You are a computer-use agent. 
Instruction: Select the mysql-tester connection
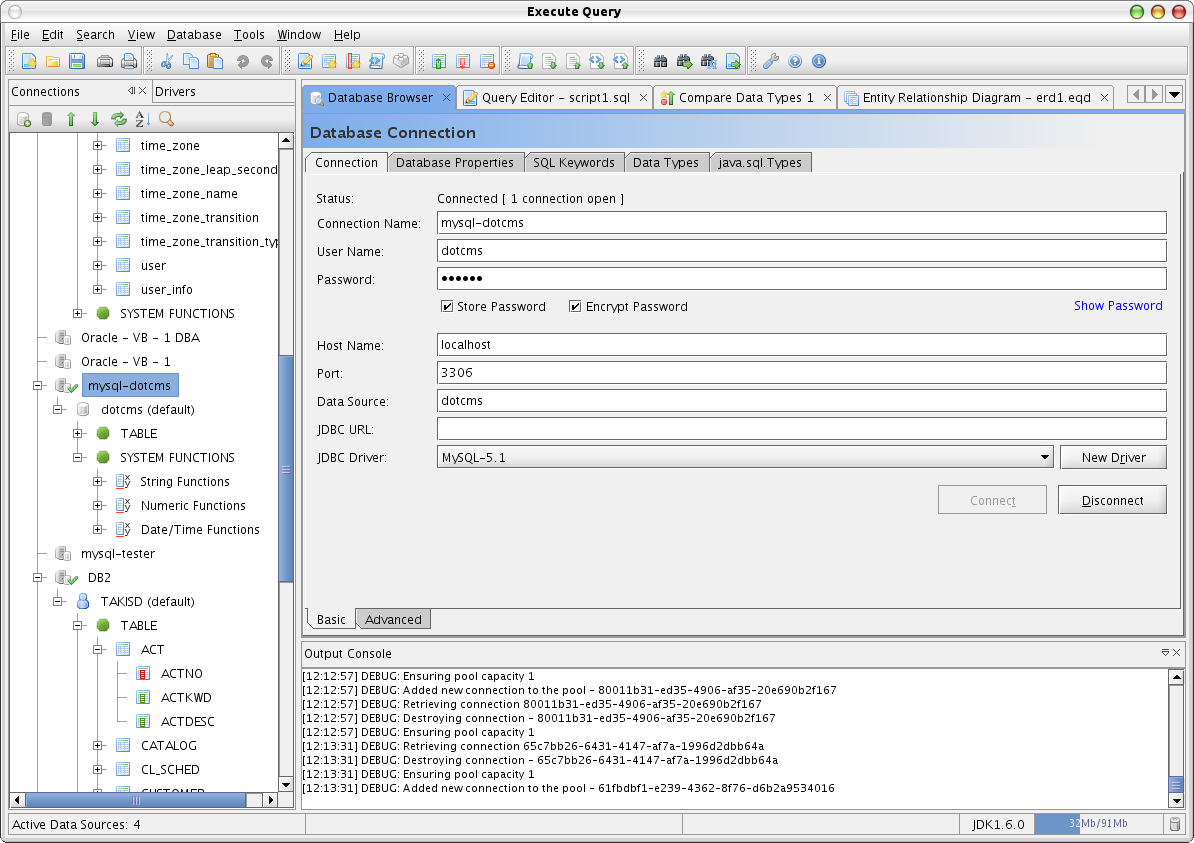[x=117, y=554]
